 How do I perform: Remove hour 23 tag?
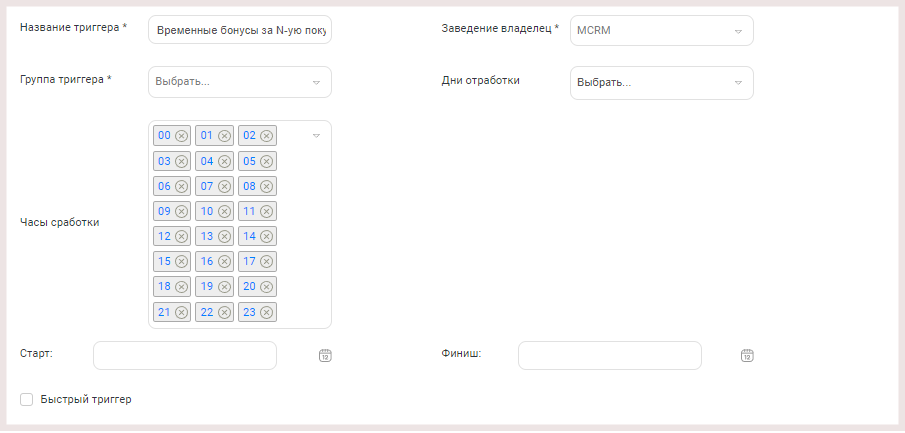pyautogui.click(x=266, y=312)
